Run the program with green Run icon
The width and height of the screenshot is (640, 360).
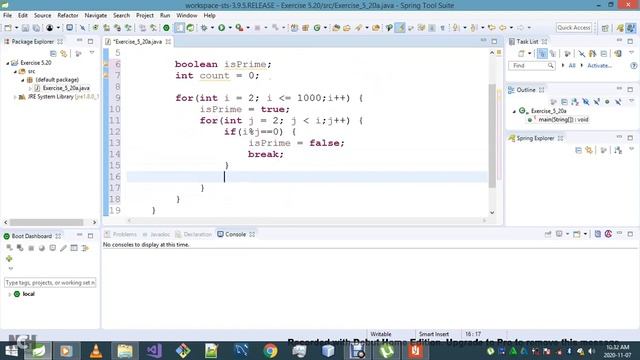pyautogui.click(x=222, y=28)
